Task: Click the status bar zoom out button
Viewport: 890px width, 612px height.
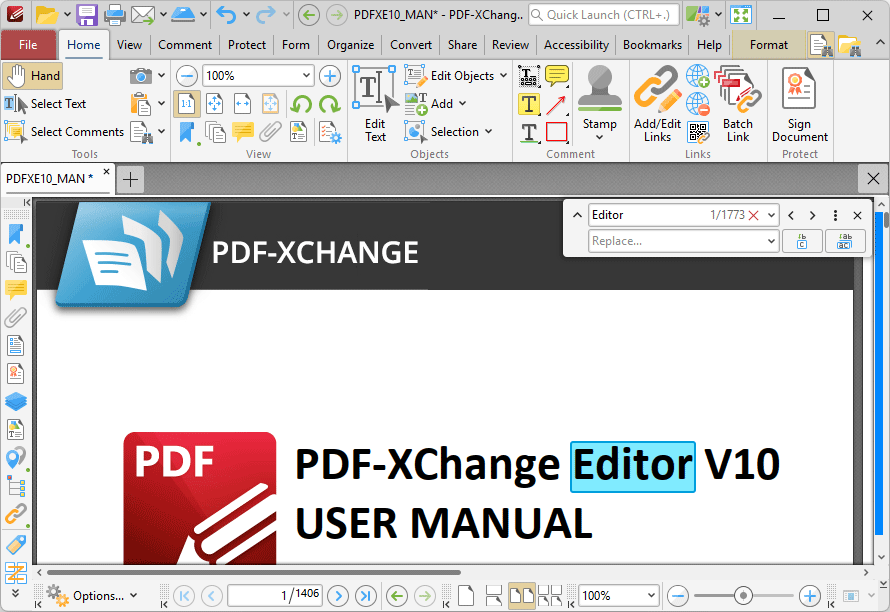Action: [678, 596]
